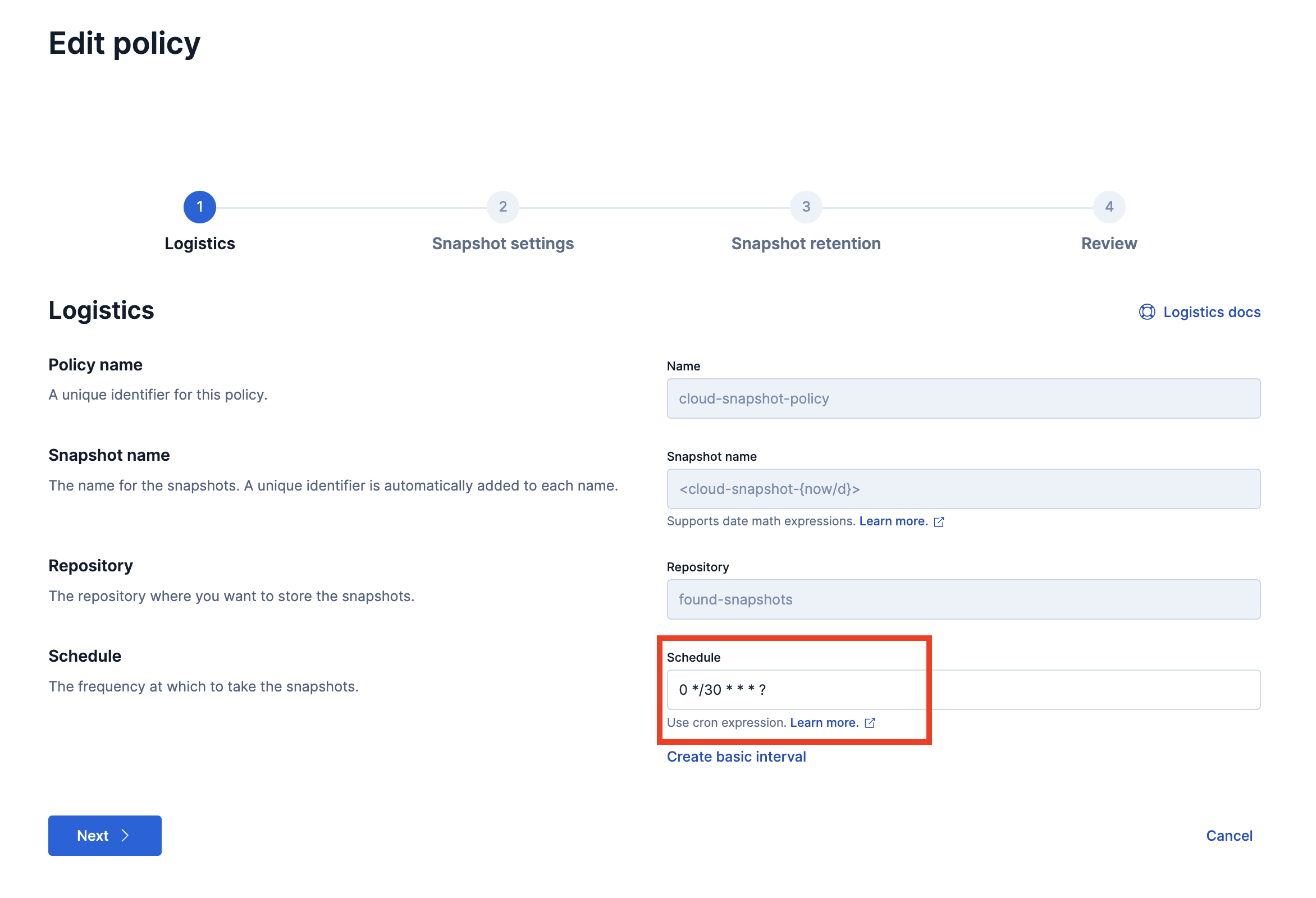Go to Snapshot settings step label
The width and height of the screenshot is (1316, 898).
(502, 244)
